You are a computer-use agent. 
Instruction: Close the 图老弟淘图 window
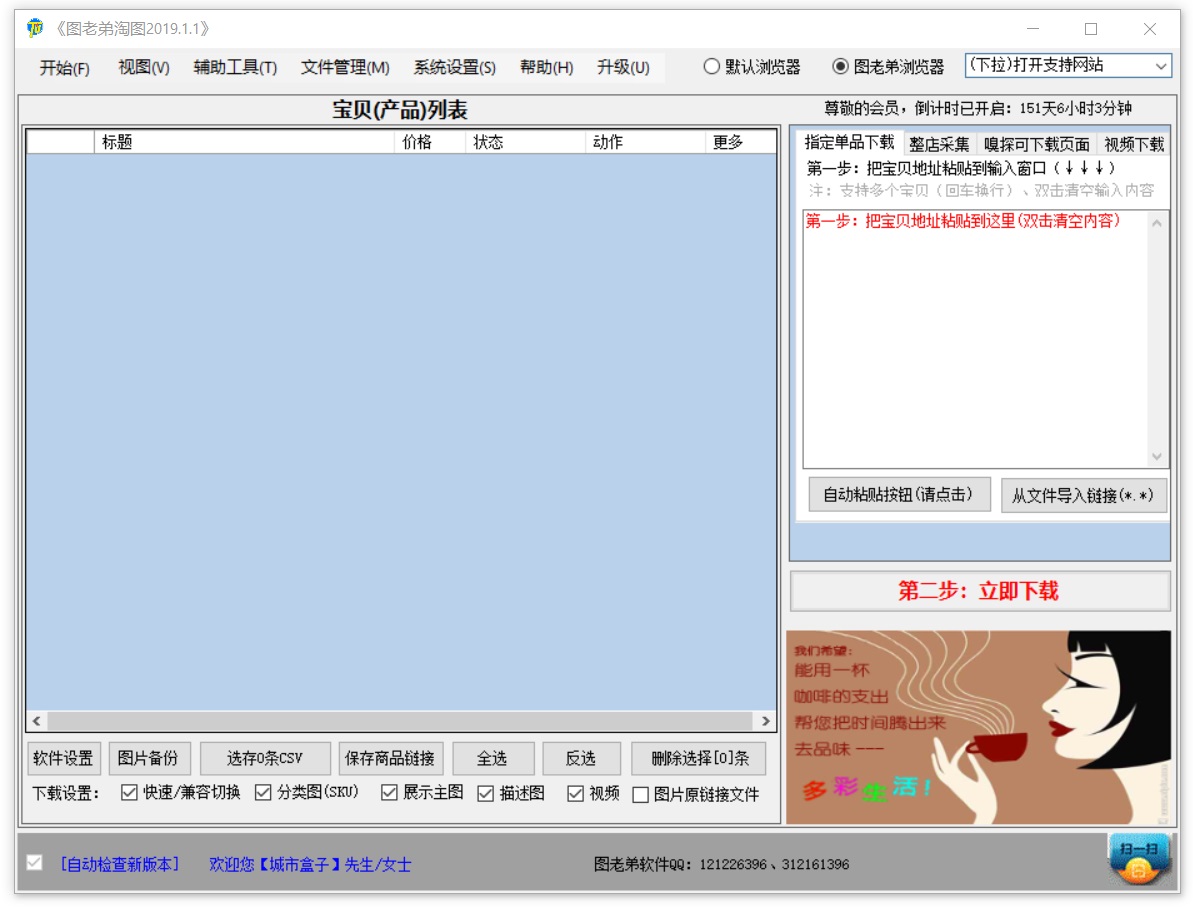(1150, 29)
